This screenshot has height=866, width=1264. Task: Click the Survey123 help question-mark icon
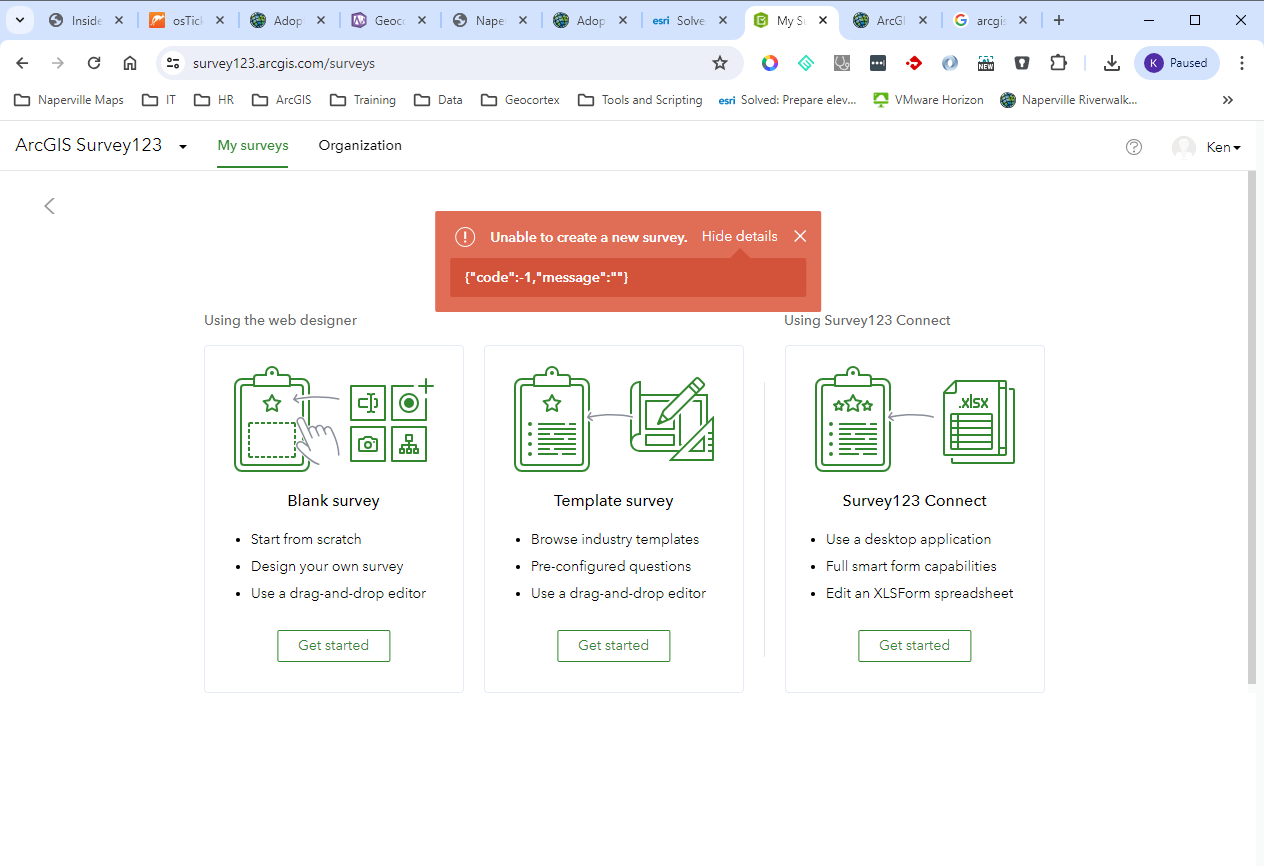1134,147
